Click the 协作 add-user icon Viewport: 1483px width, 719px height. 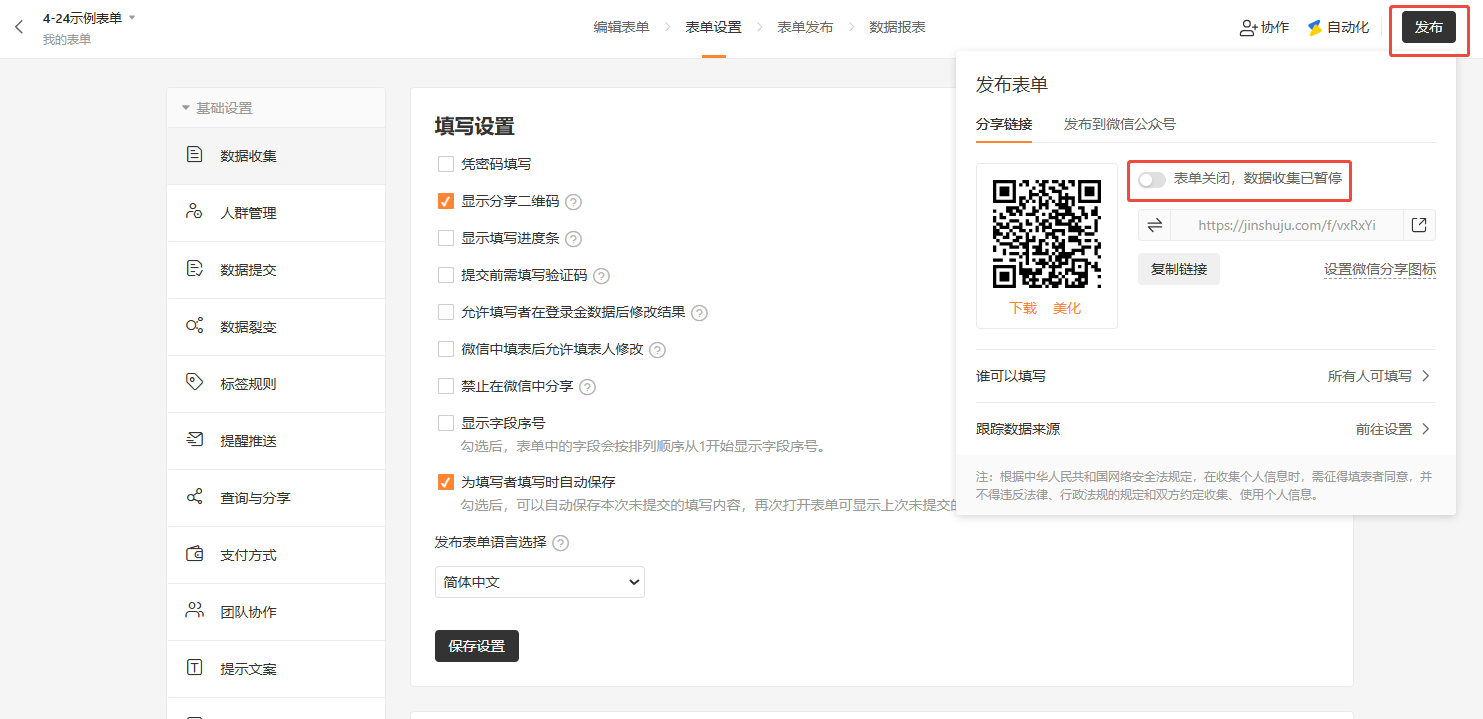[1248, 28]
